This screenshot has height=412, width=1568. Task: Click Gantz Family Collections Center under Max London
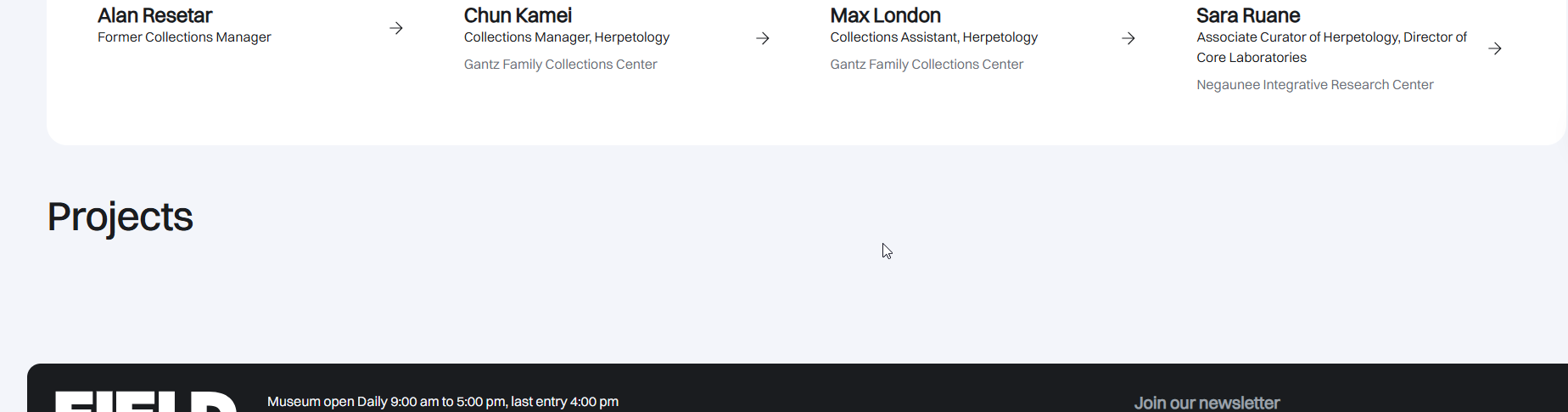927,65
